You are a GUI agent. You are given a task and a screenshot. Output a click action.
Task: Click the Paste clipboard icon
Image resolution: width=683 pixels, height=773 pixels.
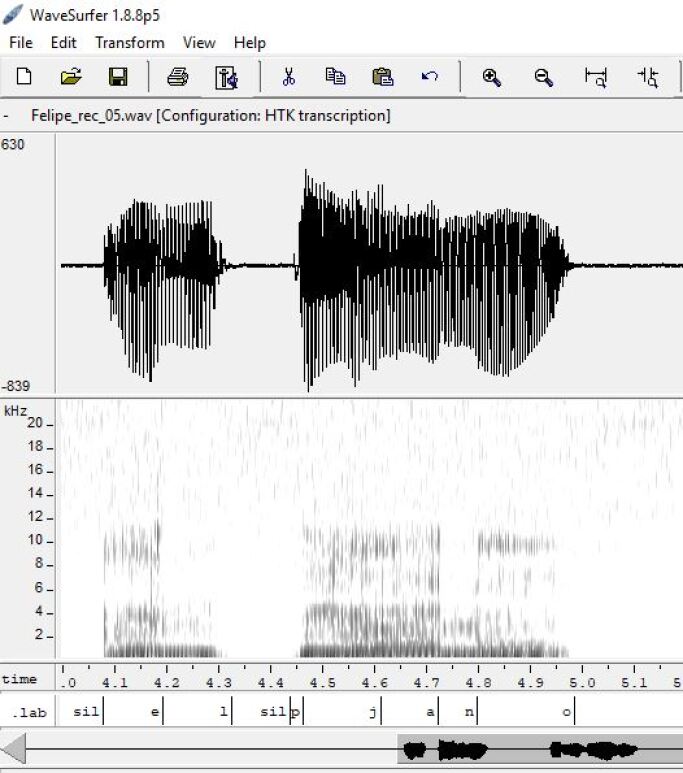pyautogui.click(x=382, y=77)
